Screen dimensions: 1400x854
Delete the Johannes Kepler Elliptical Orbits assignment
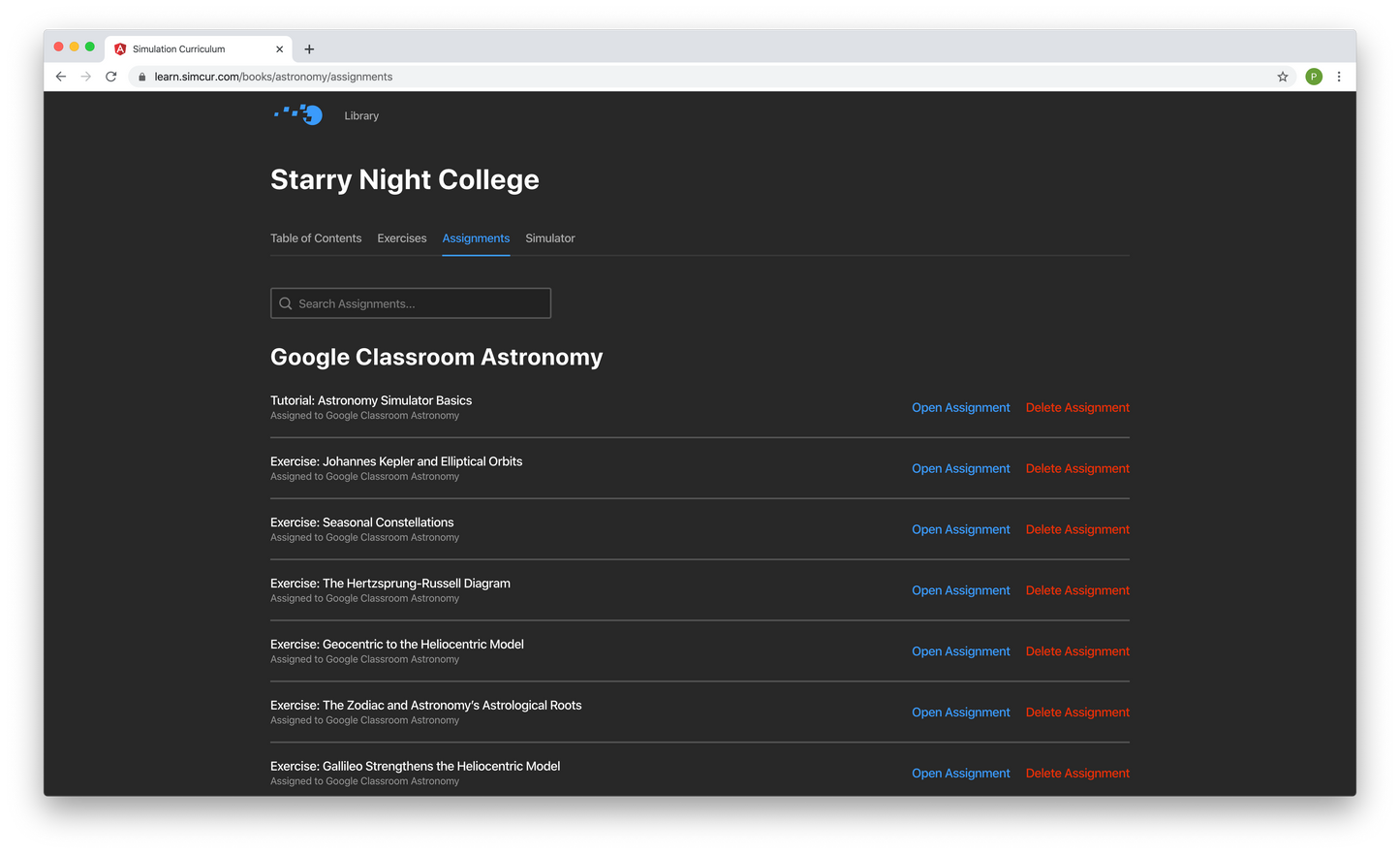[1077, 469]
